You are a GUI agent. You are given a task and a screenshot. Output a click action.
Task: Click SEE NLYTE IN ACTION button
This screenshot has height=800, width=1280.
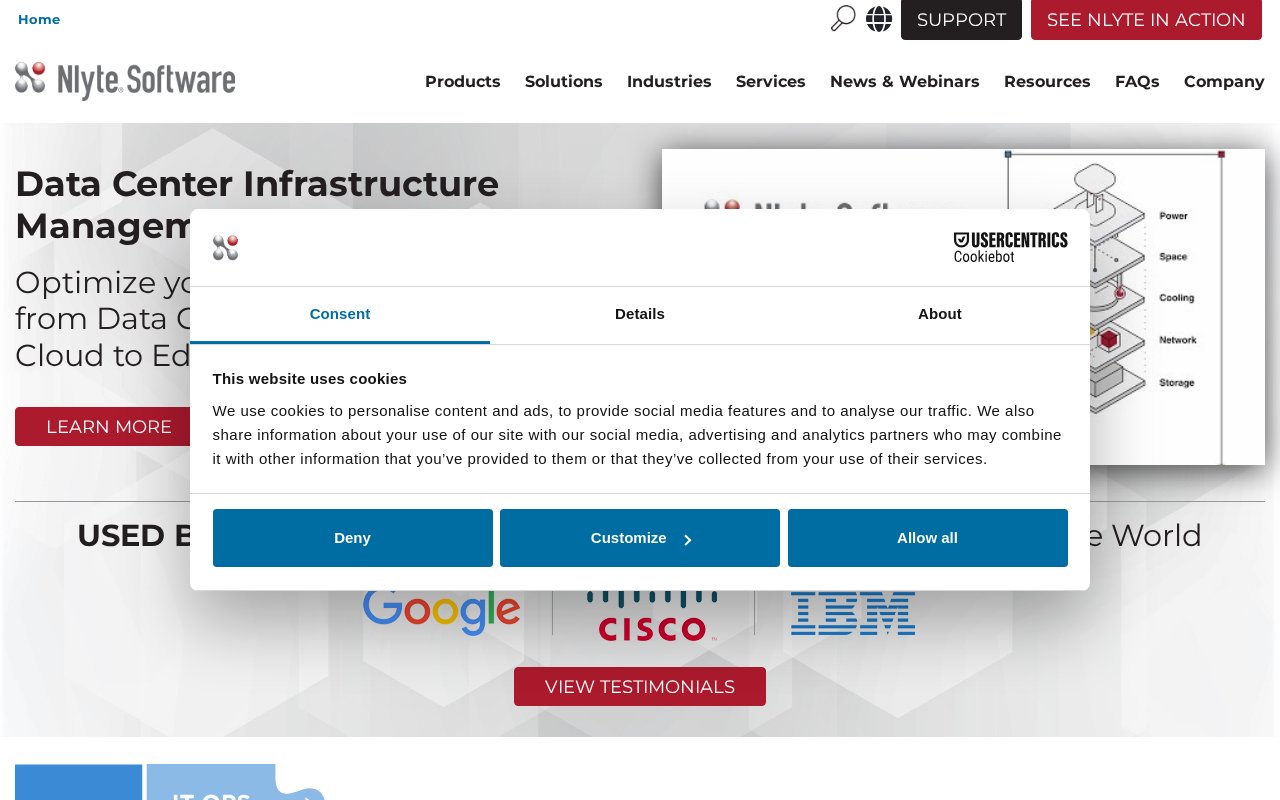coord(1146,20)
